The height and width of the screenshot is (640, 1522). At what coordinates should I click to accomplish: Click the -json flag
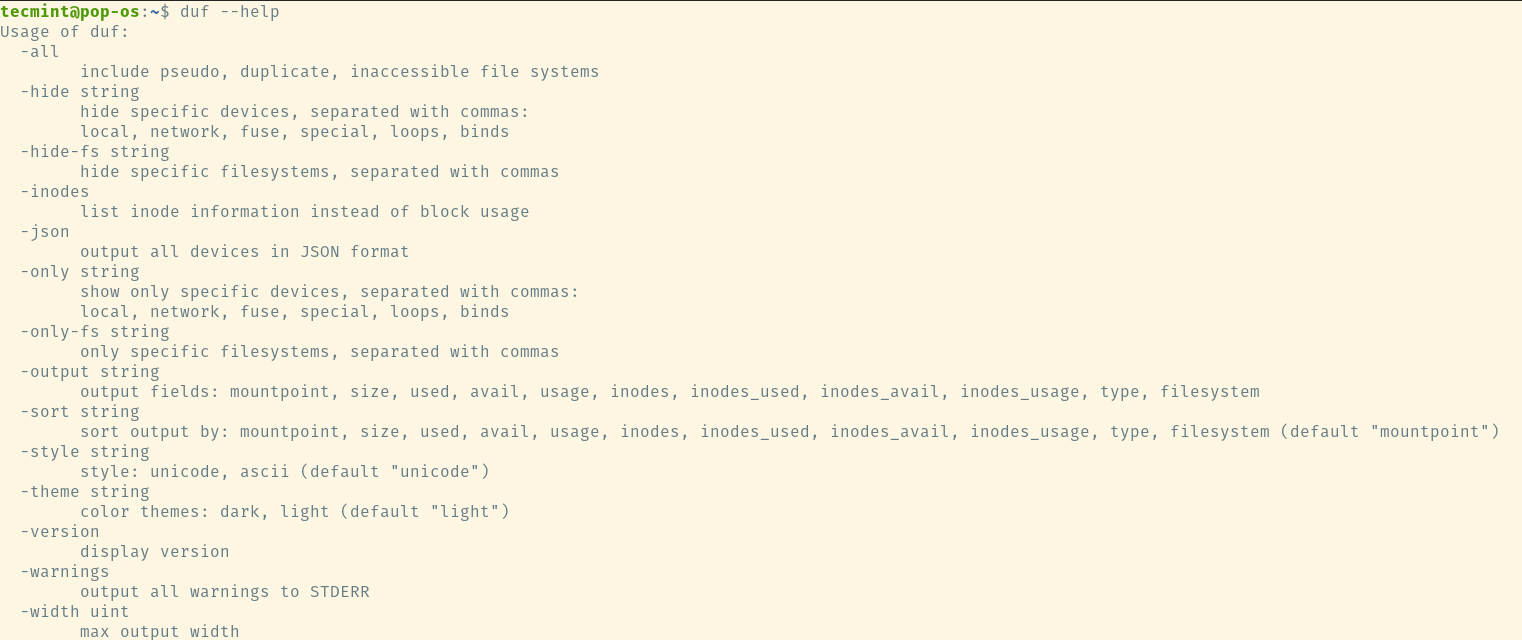tap(45, 232)
